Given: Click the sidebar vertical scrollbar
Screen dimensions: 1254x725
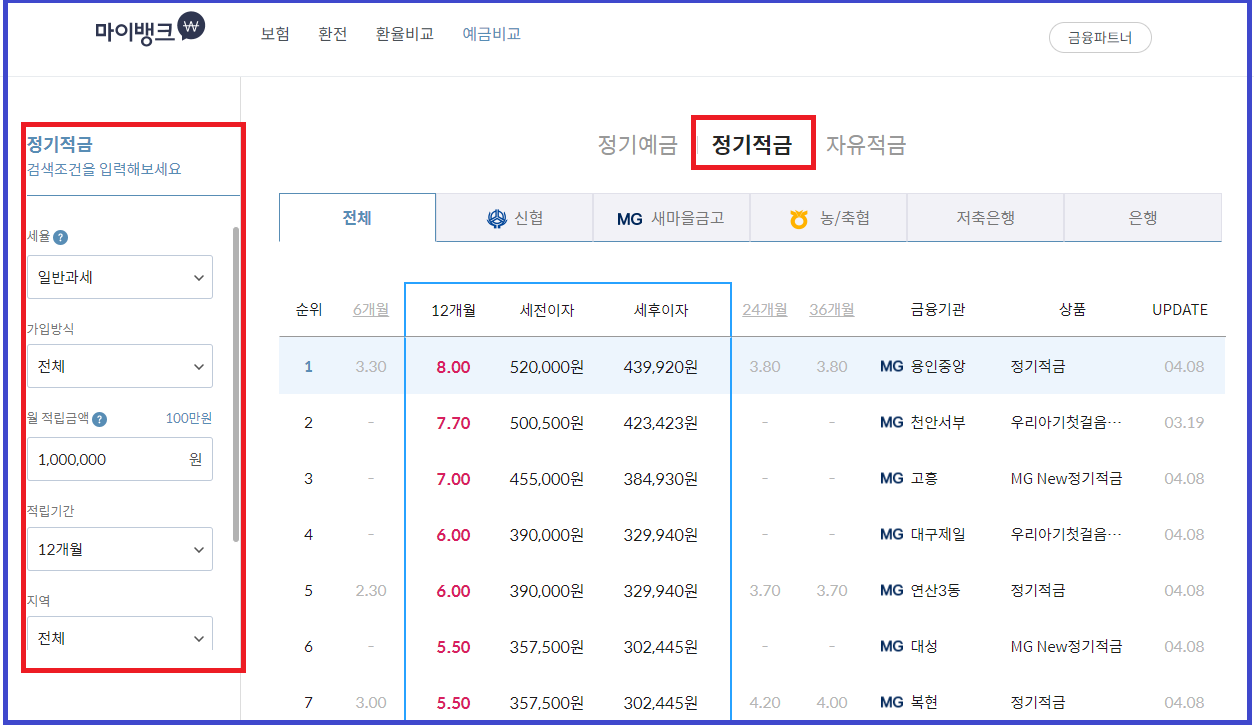Looking at the screenshot, I should (x=236, y=384).
